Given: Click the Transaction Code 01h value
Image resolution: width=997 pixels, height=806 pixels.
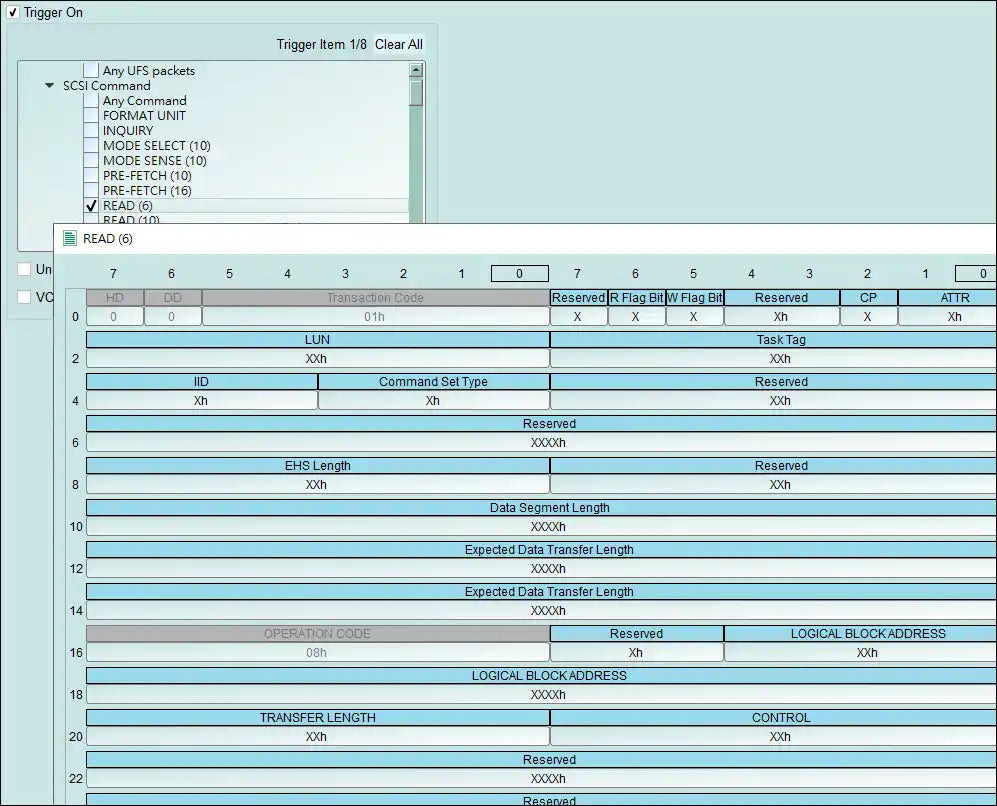Looking at the screenshot, I should 375,317.
